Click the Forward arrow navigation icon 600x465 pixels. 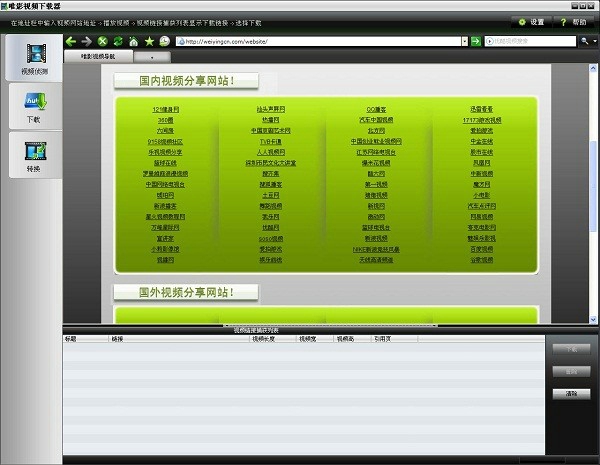[87, 42]
